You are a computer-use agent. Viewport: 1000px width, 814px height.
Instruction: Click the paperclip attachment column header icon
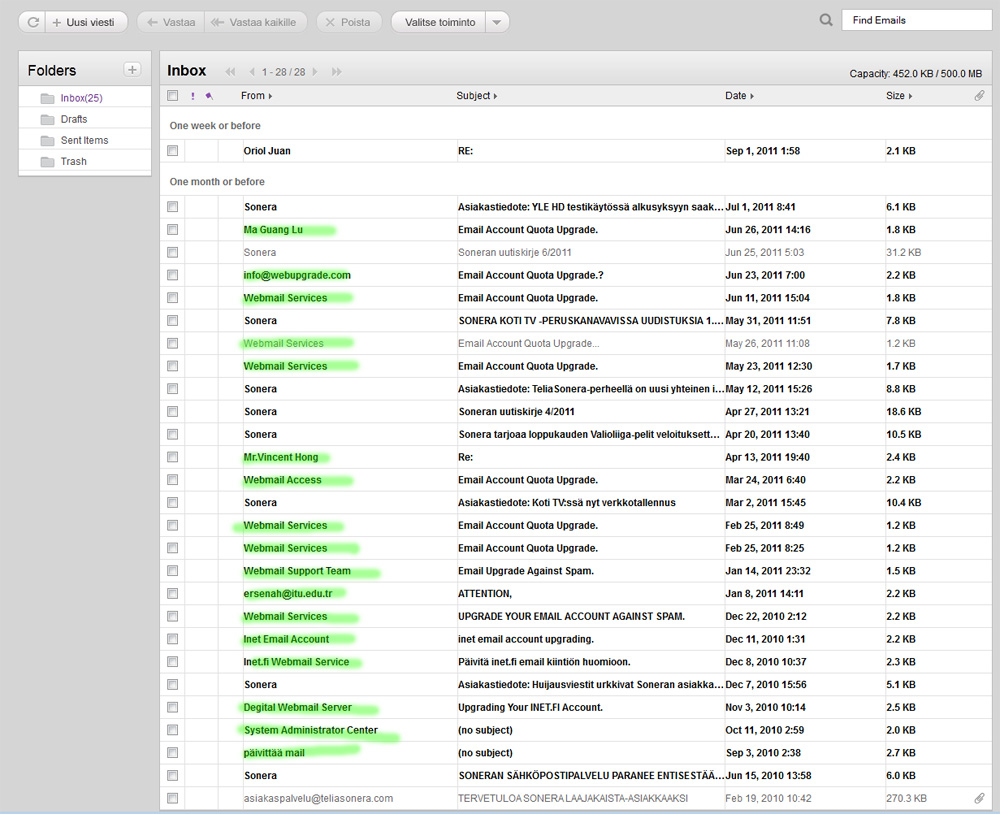coord(979,96)
